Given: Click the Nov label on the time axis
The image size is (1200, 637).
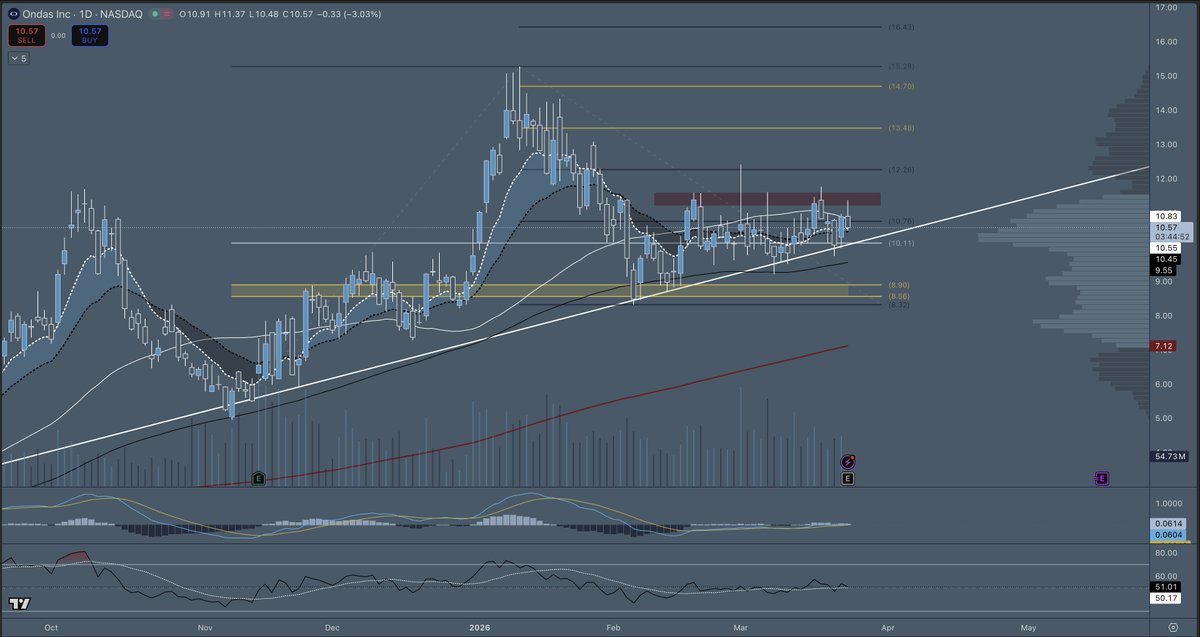Looking at the screenshot, I should [205, 627].
